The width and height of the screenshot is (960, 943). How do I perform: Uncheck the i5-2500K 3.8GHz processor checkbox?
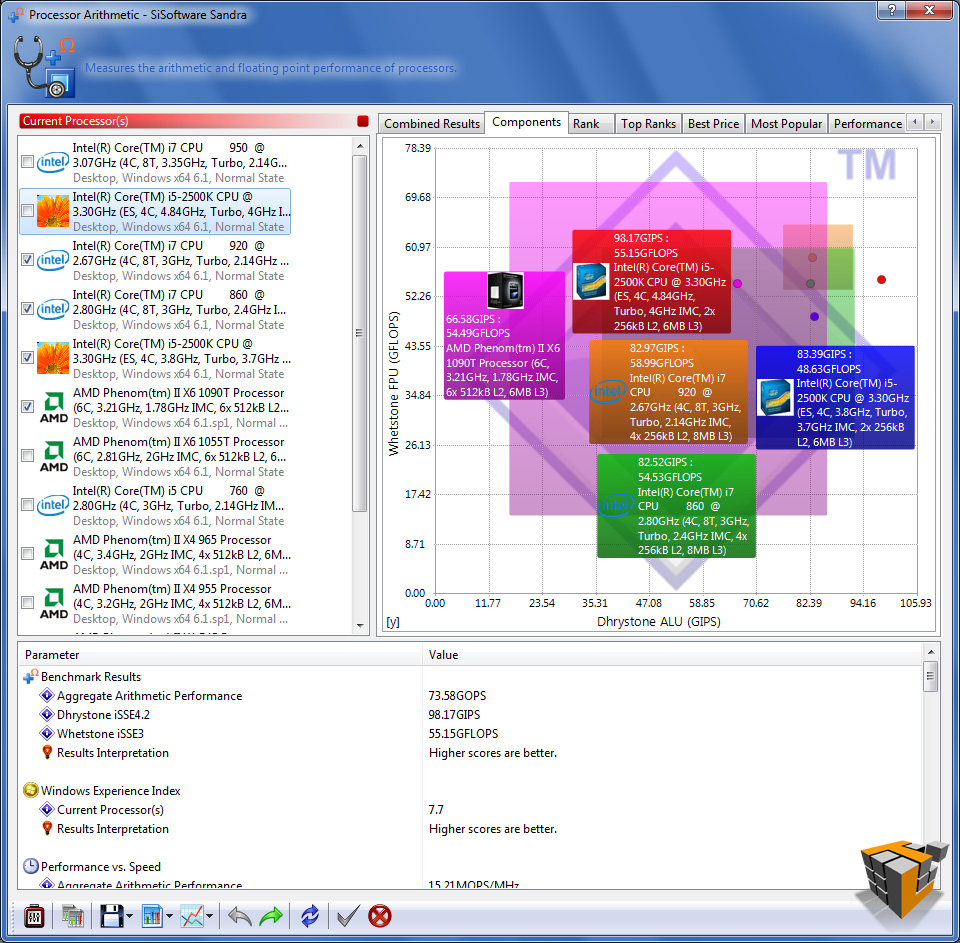(x=28, y=358)
